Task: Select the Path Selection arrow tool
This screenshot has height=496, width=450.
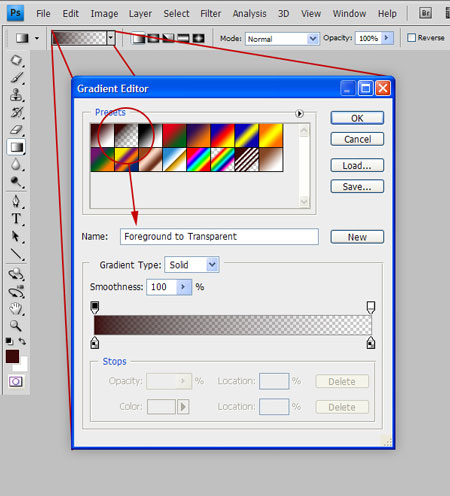Action: click(x=16, y=236)
